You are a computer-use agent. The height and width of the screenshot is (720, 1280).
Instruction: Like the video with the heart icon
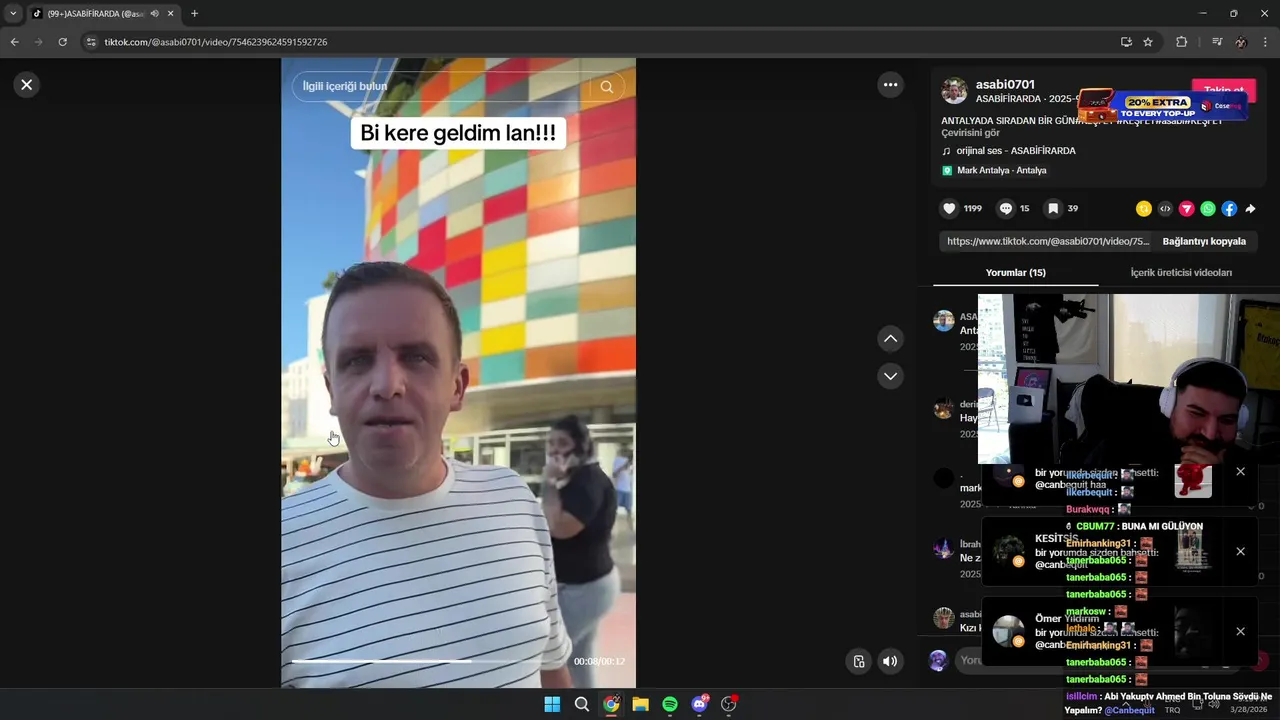click(x=949, y=208)
